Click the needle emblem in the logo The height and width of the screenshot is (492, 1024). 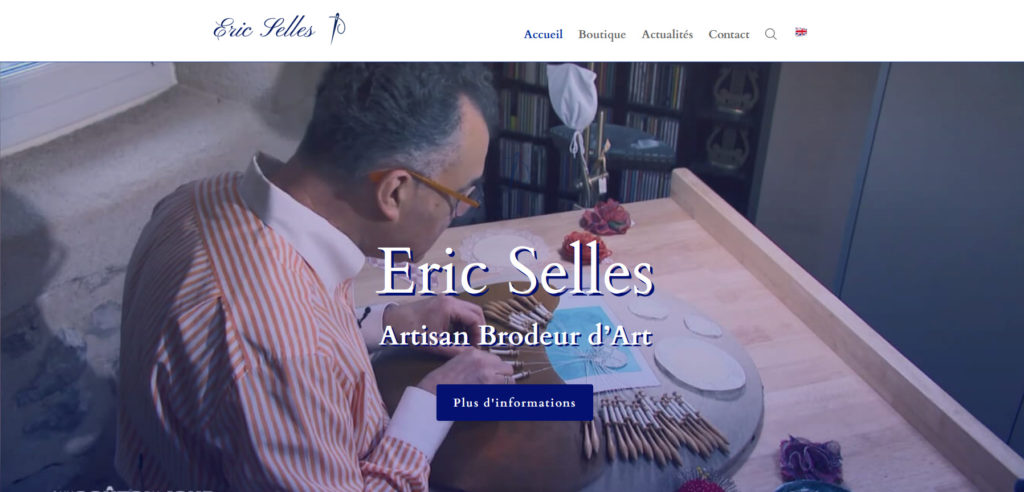336,28
